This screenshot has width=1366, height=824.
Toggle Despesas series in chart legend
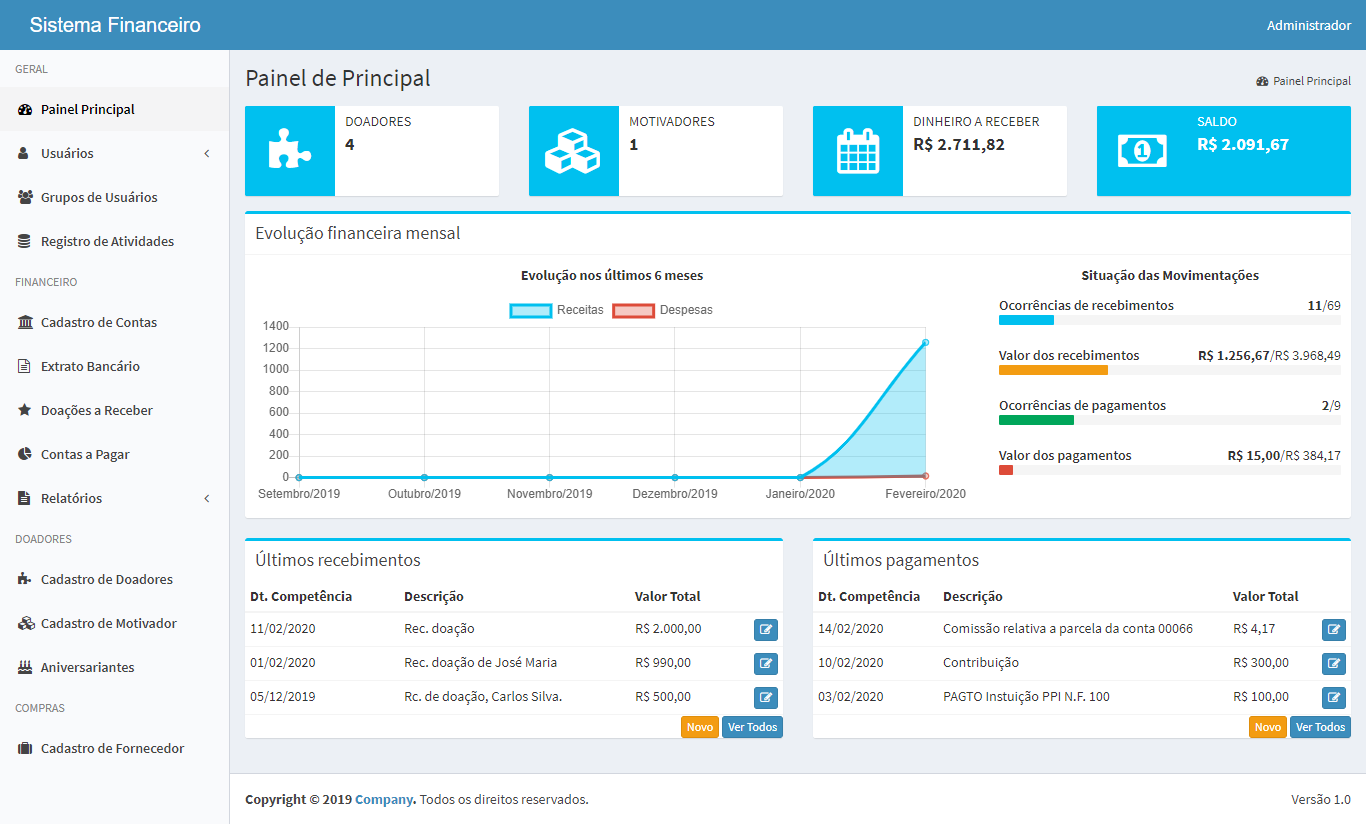(x=662, y=310)
